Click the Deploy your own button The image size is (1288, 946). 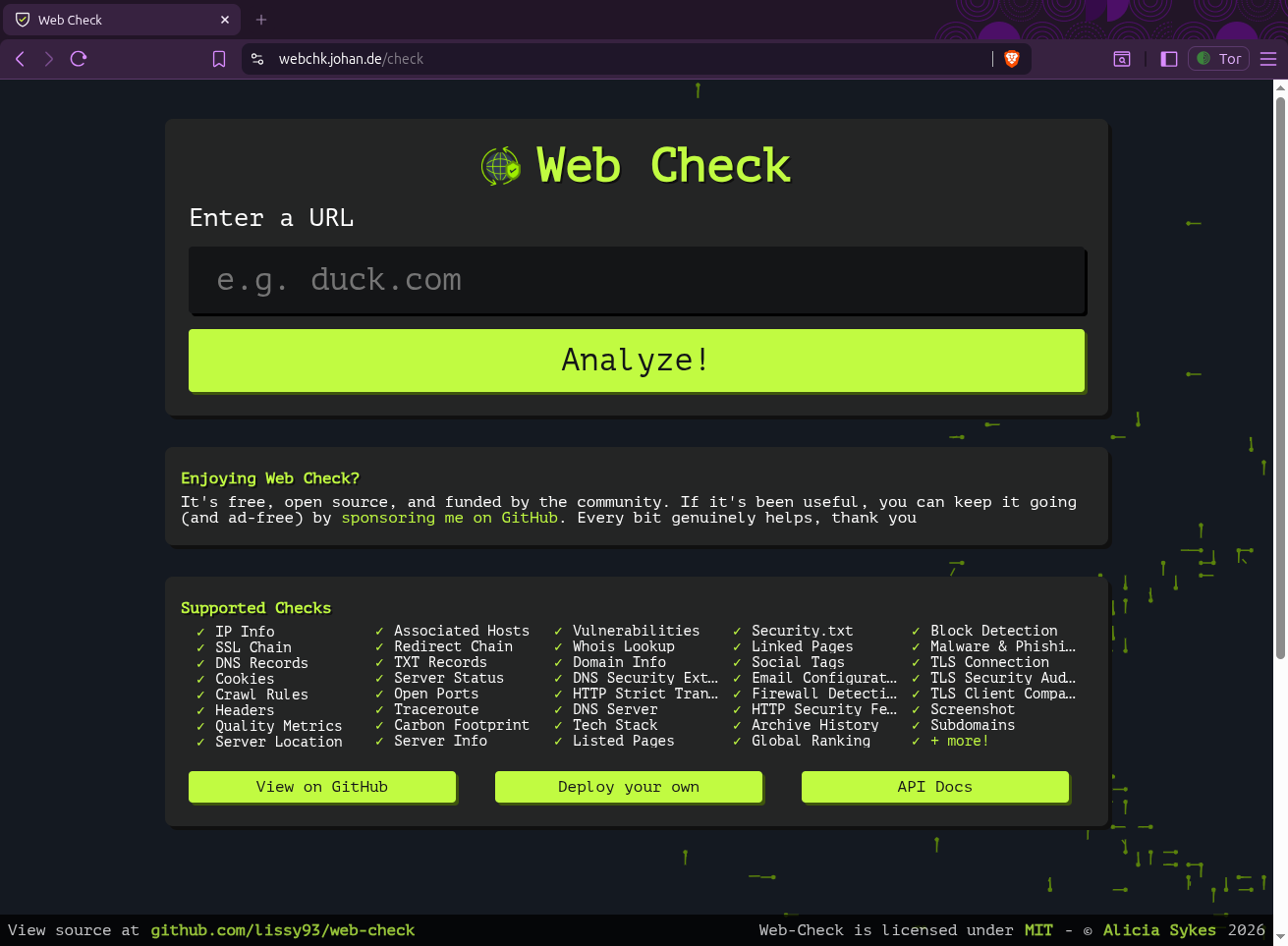click(x=629, y=787)
